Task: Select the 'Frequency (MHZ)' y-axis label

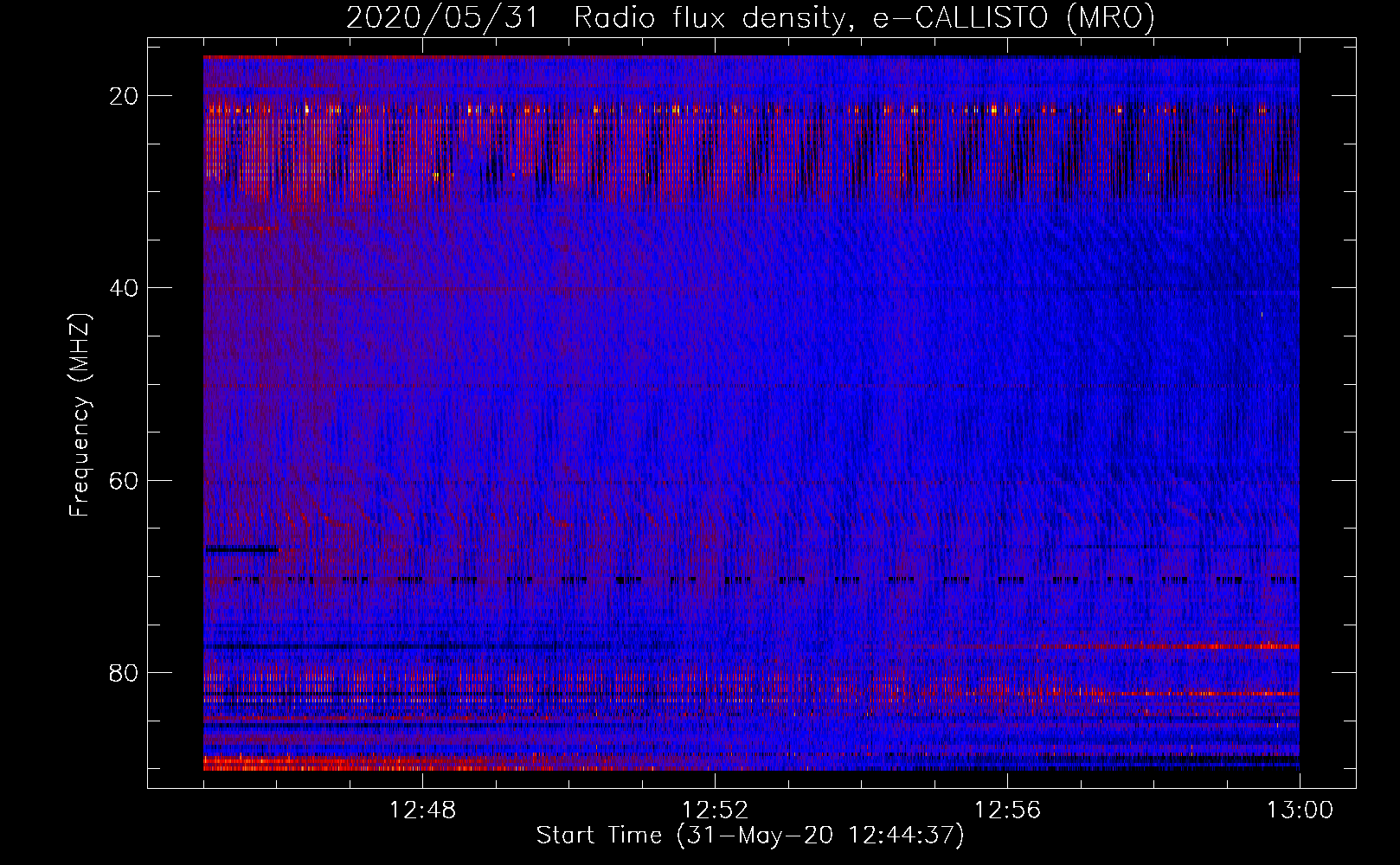Action: click(x=80, y=415)
